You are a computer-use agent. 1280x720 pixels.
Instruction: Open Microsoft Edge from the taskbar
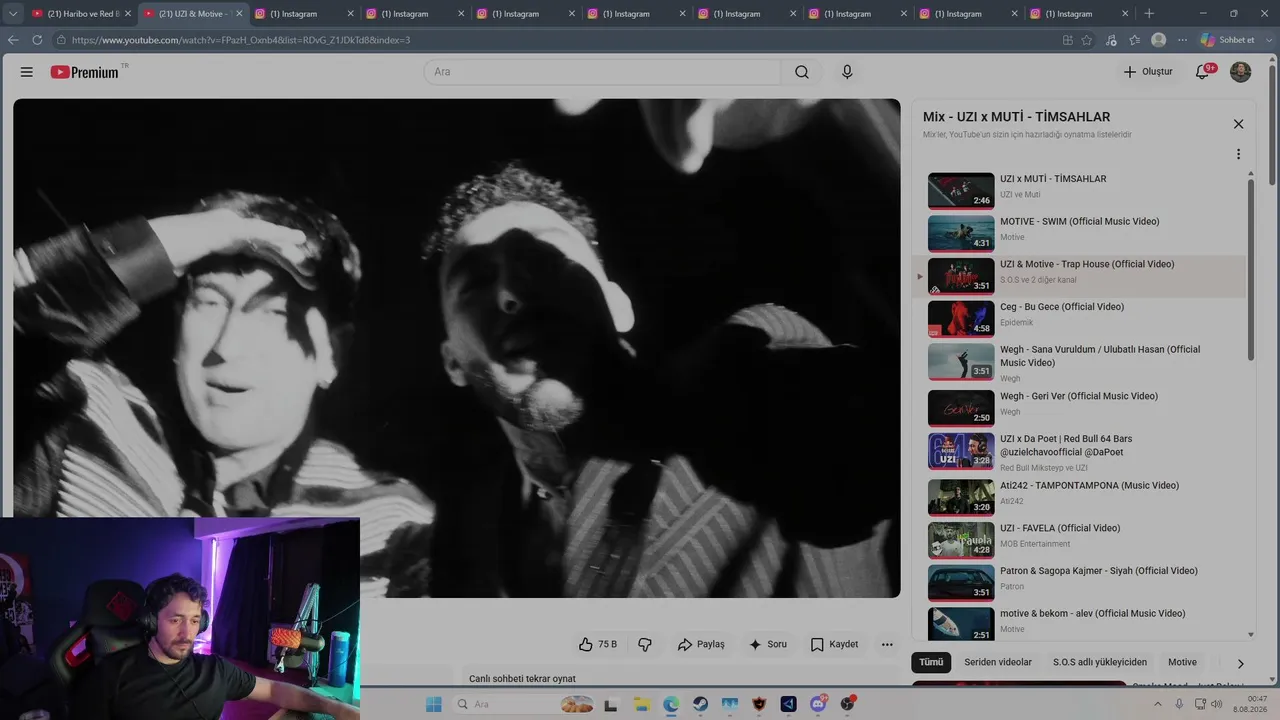[x=671, y=704]
